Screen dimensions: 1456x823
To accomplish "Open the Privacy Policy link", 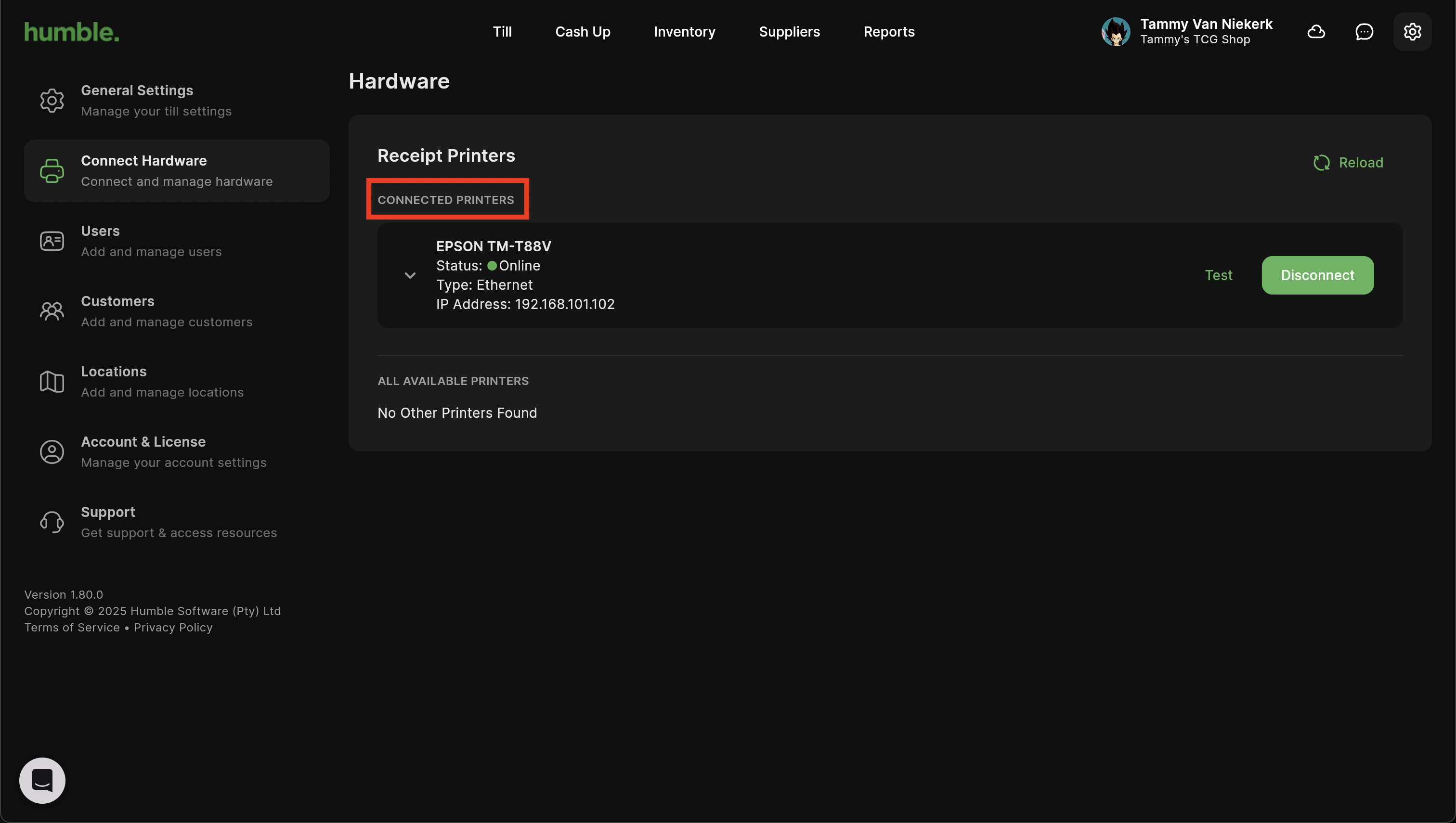I will click(173, 628).
